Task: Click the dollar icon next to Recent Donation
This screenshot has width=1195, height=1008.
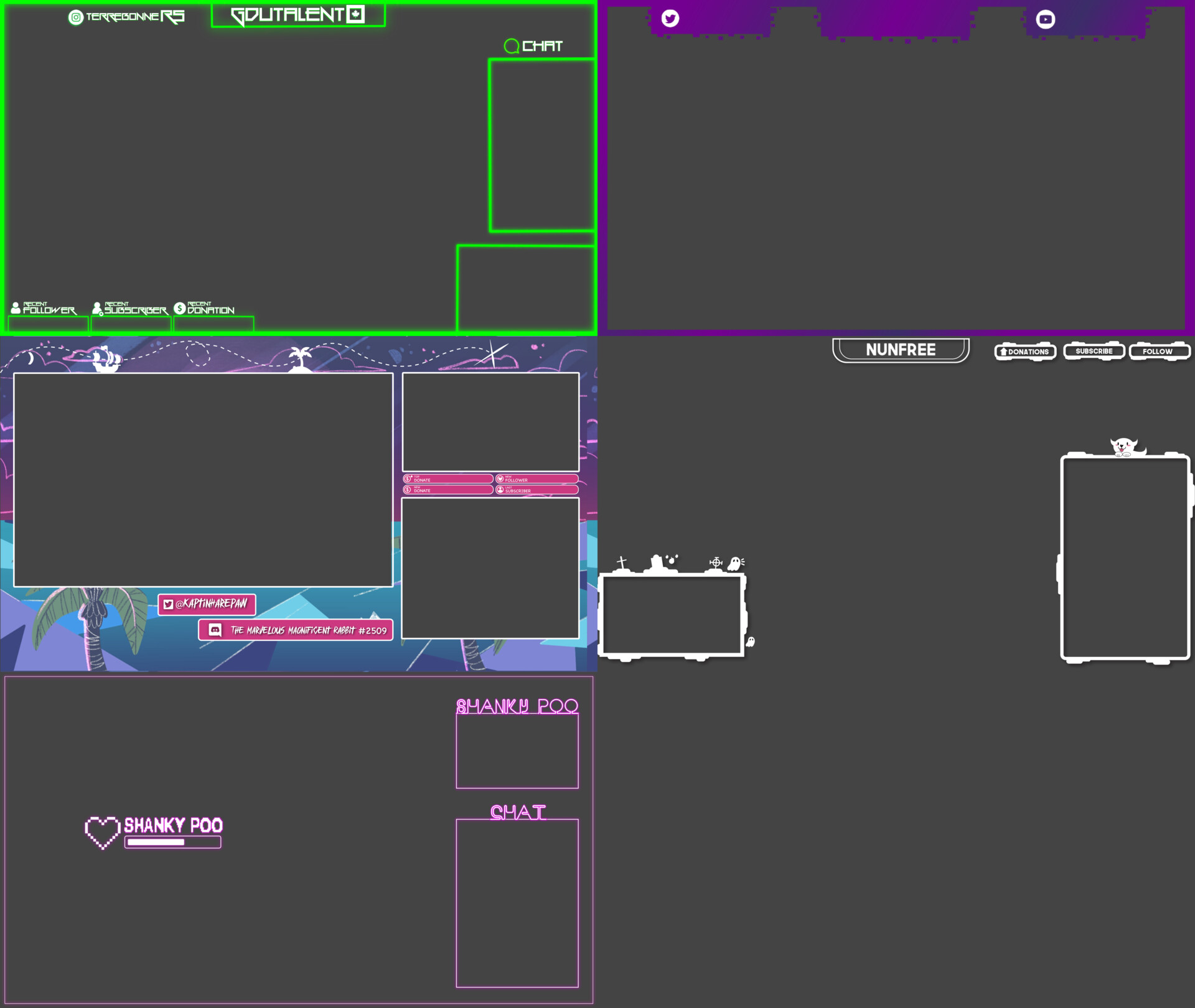Action: click(x=180, y=308)
